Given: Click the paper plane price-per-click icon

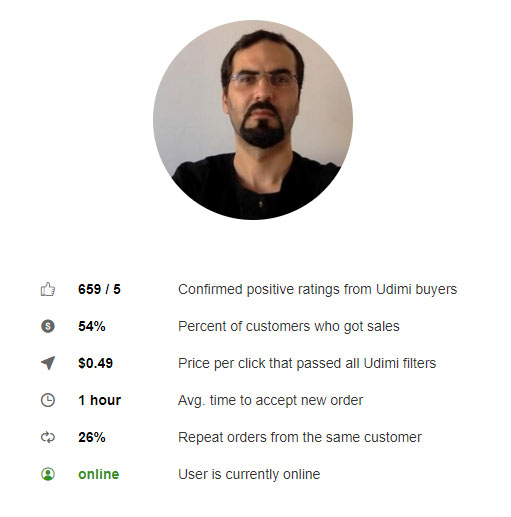Looking at the screenshot, I should point(48,363).
